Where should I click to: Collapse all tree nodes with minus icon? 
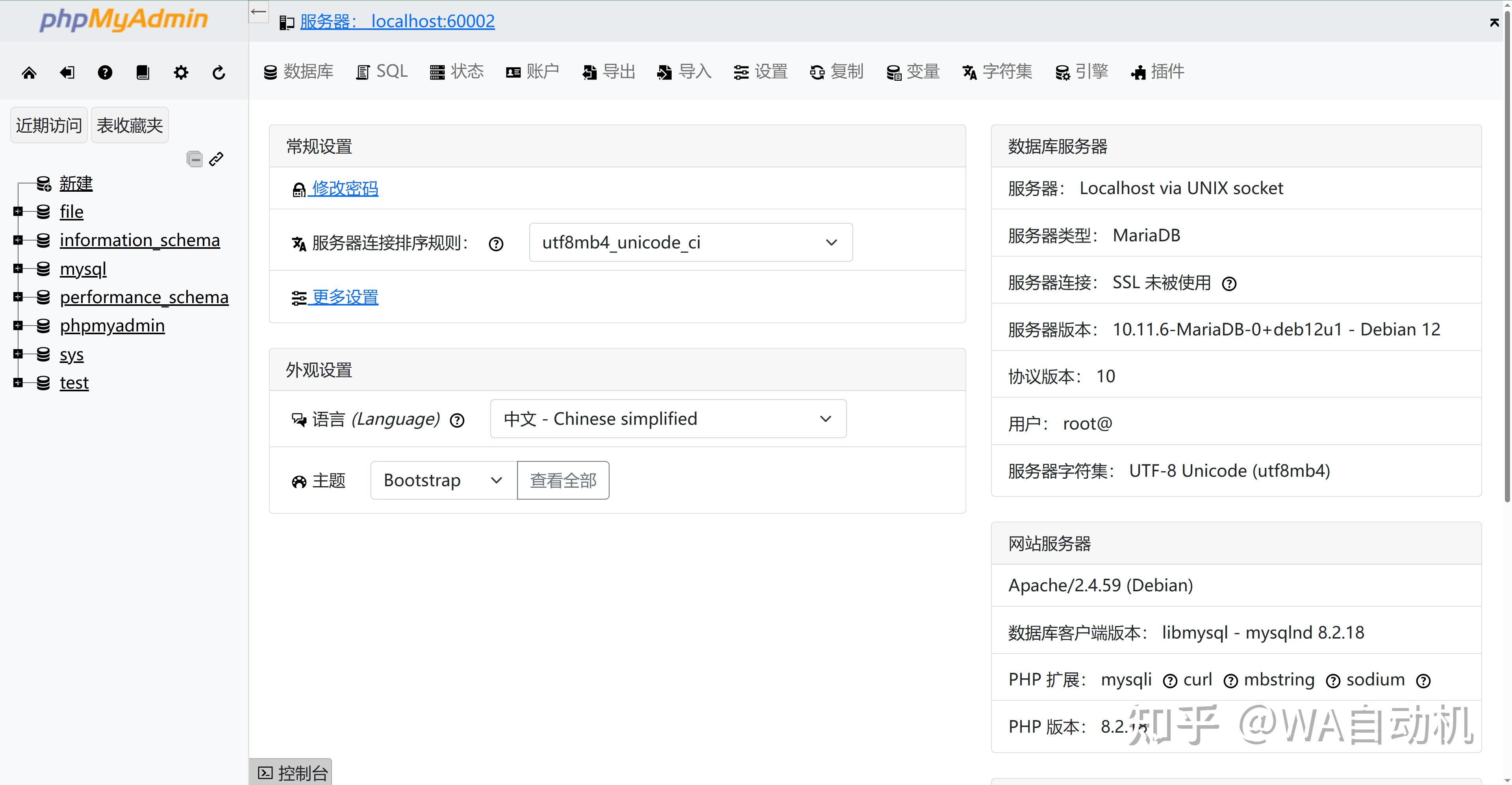194,158
